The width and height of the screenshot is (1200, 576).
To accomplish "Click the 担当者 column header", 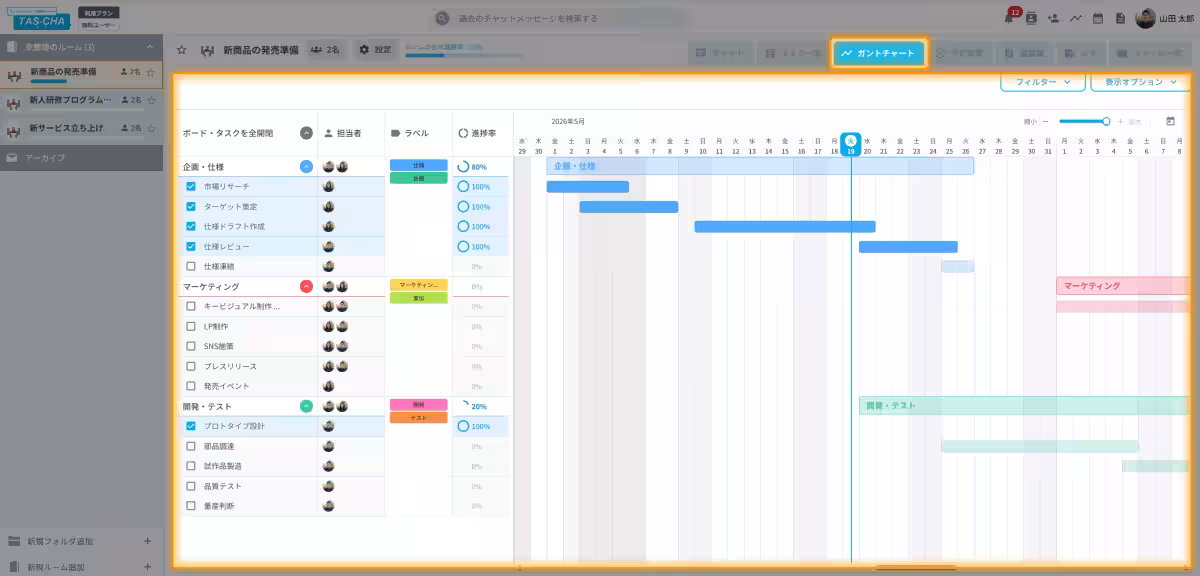I will 343,133.
